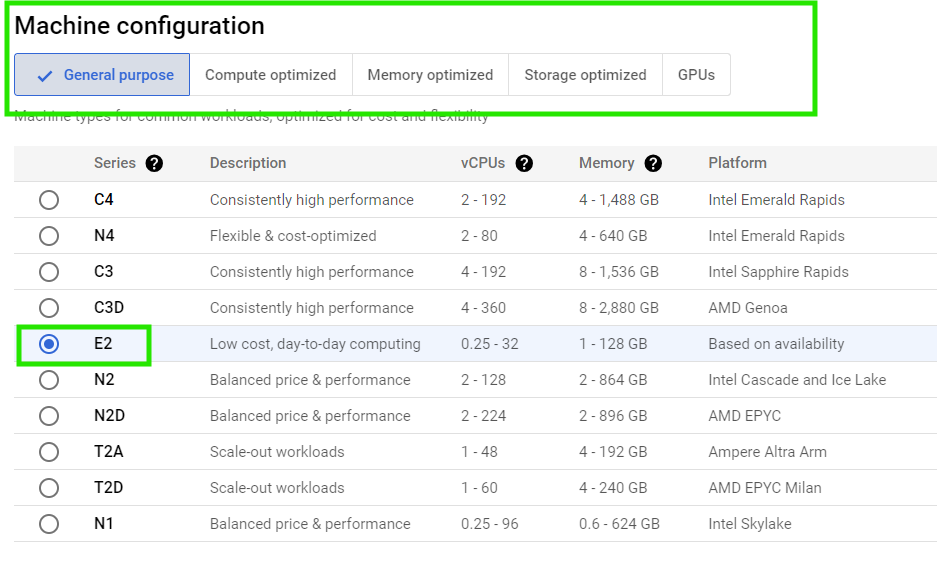Click the 'AMD Genoa' platform cell

point(748,308)
